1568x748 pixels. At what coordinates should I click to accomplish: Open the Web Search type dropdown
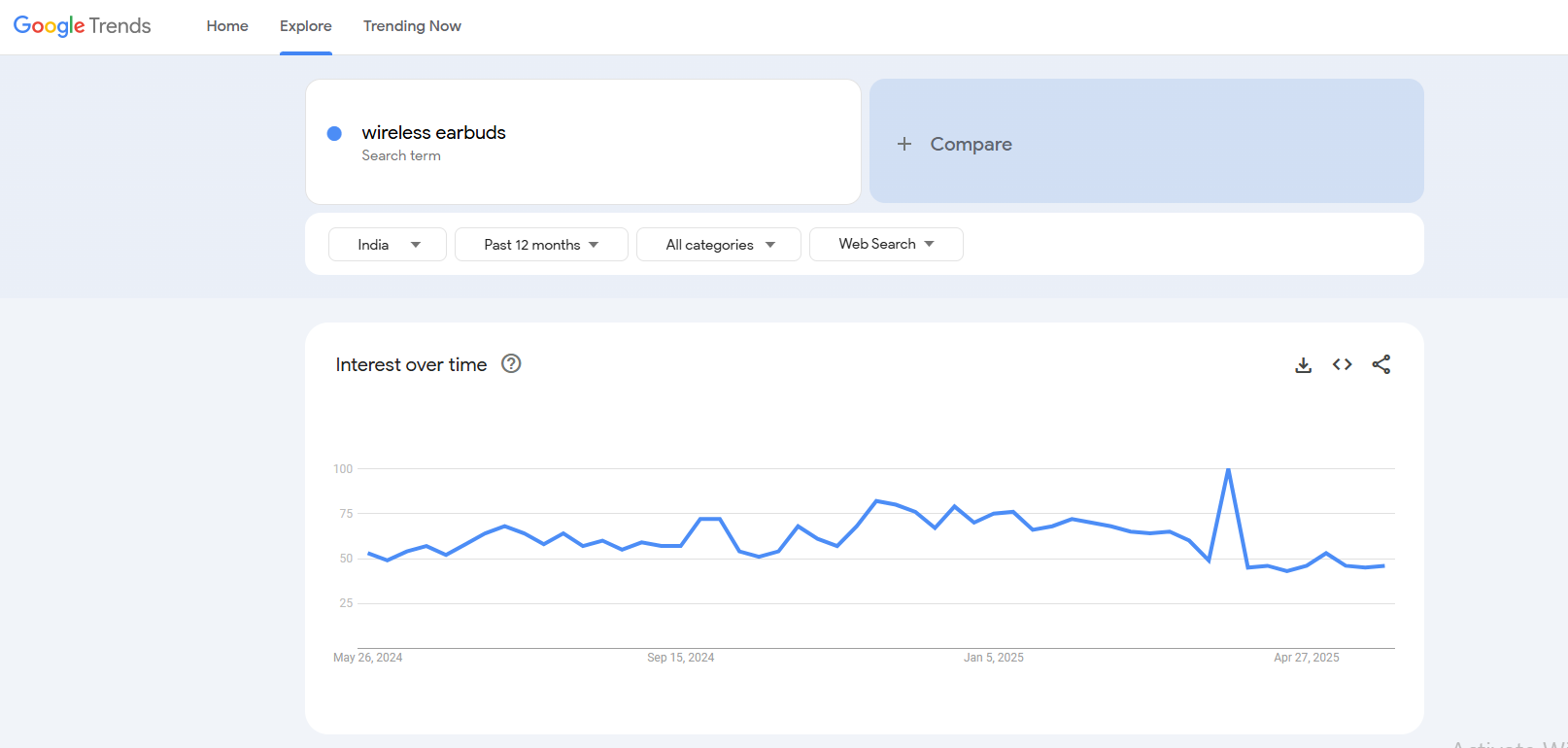[886, 244]
